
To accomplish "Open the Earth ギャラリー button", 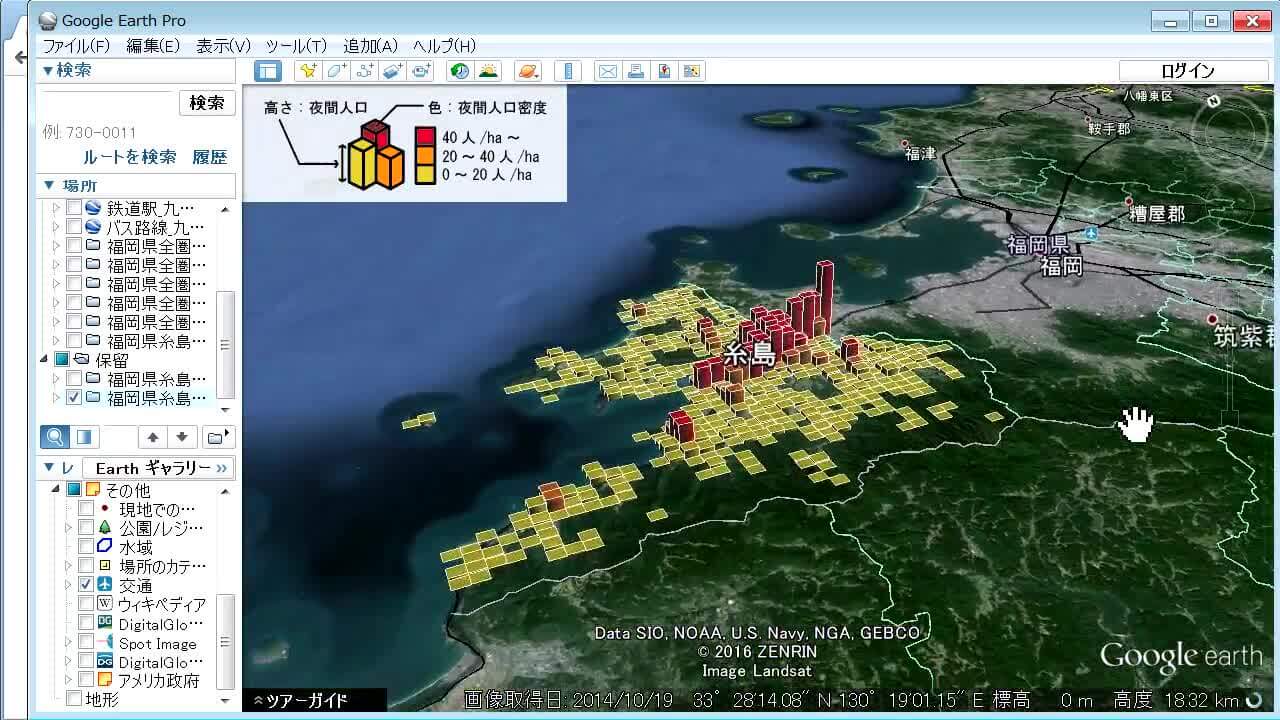I will click(158, 468).
